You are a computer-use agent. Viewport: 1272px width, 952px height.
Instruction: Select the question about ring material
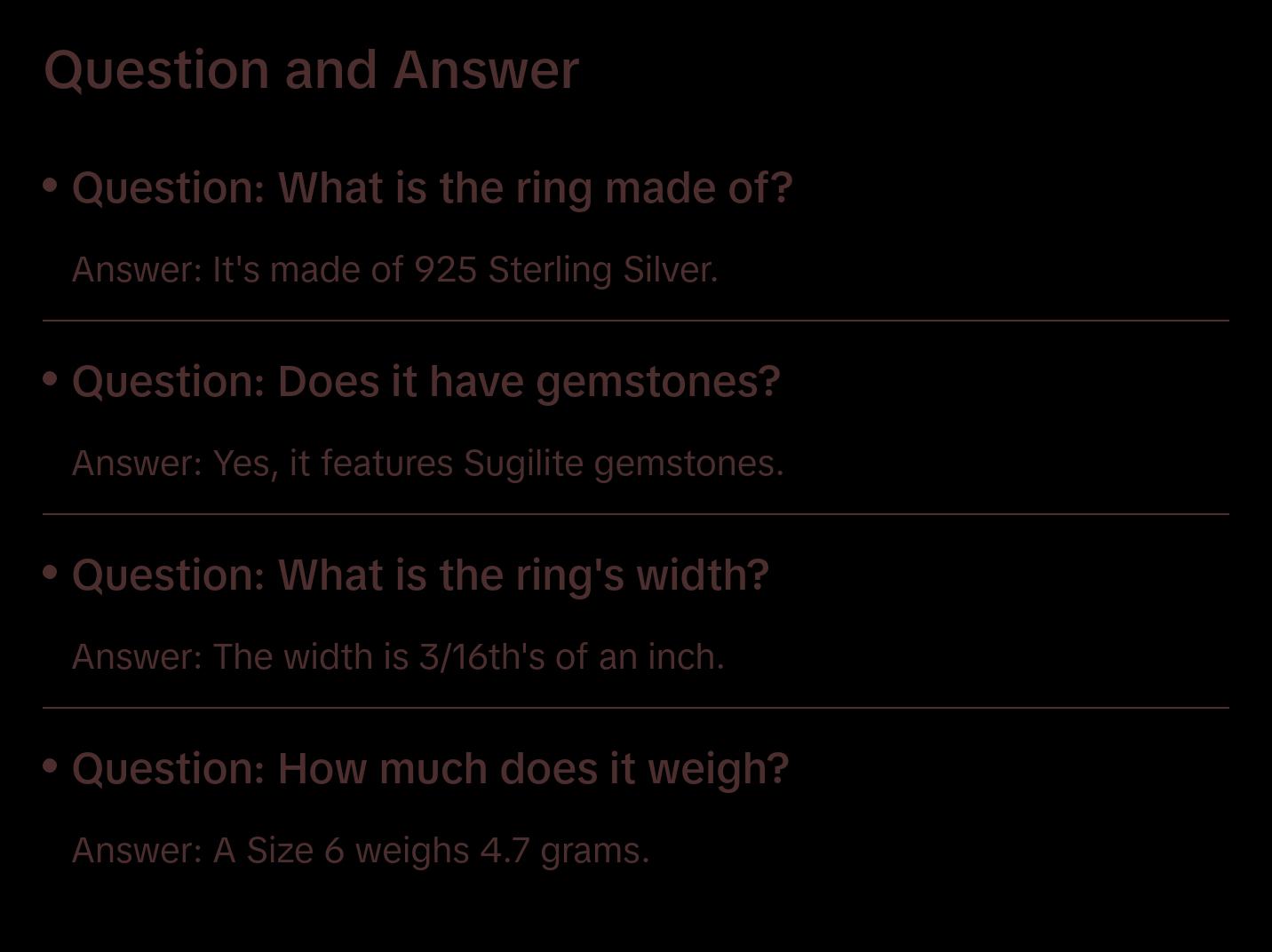pyautogui.click(x=432, y=188)
